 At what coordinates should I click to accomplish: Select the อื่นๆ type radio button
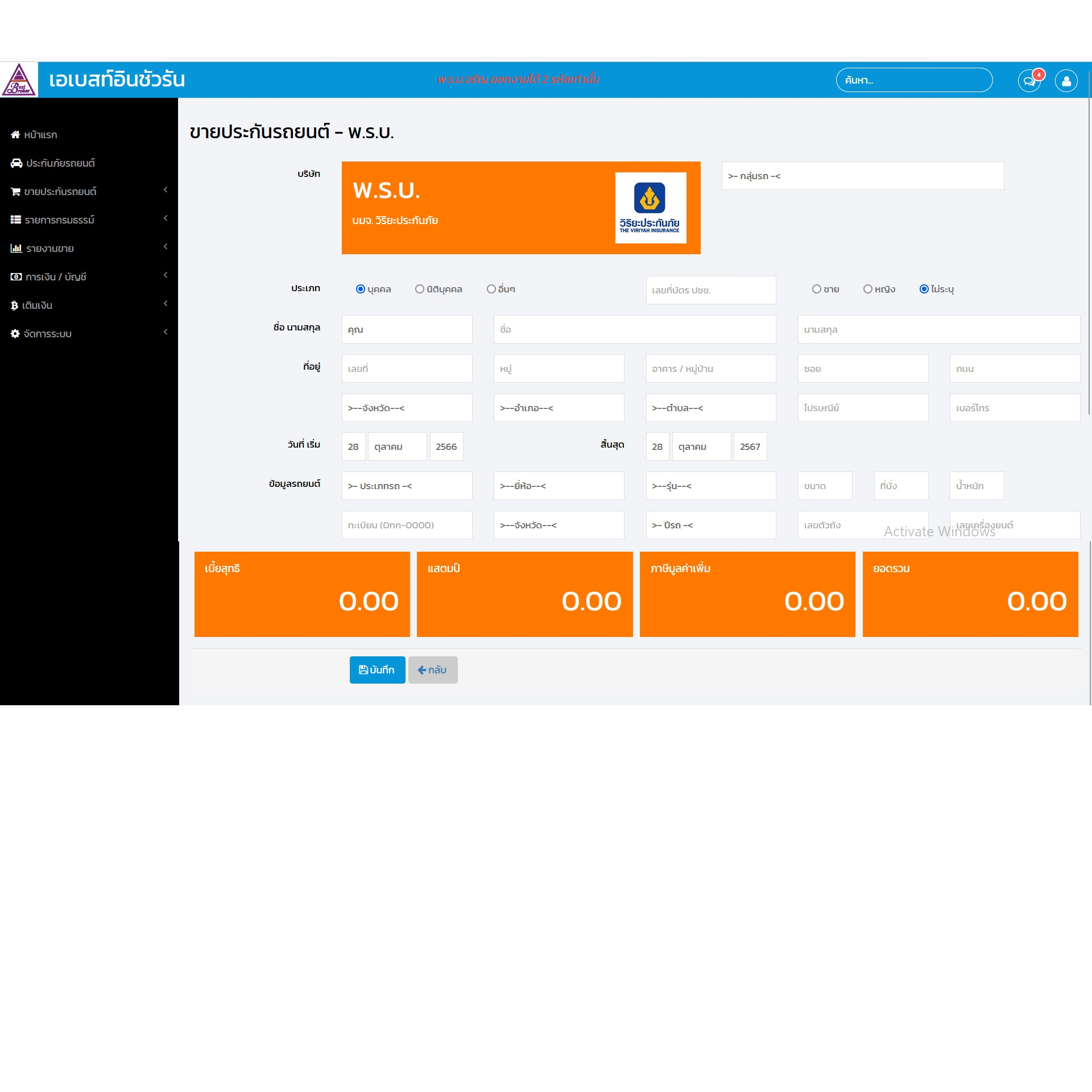[x=491, y=289]
